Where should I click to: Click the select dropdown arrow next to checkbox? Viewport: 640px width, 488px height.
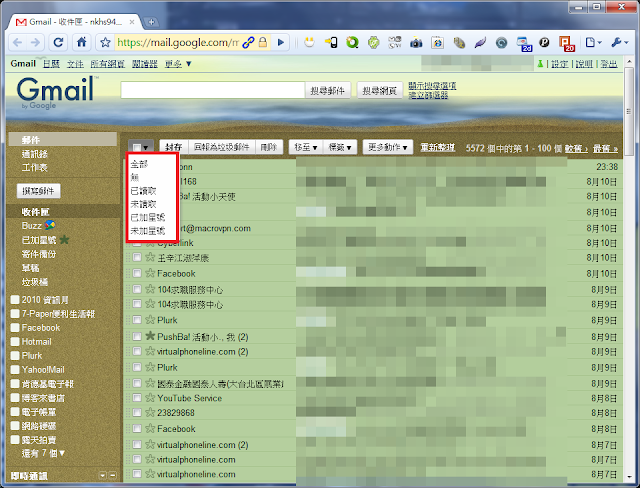pos(146,148)
